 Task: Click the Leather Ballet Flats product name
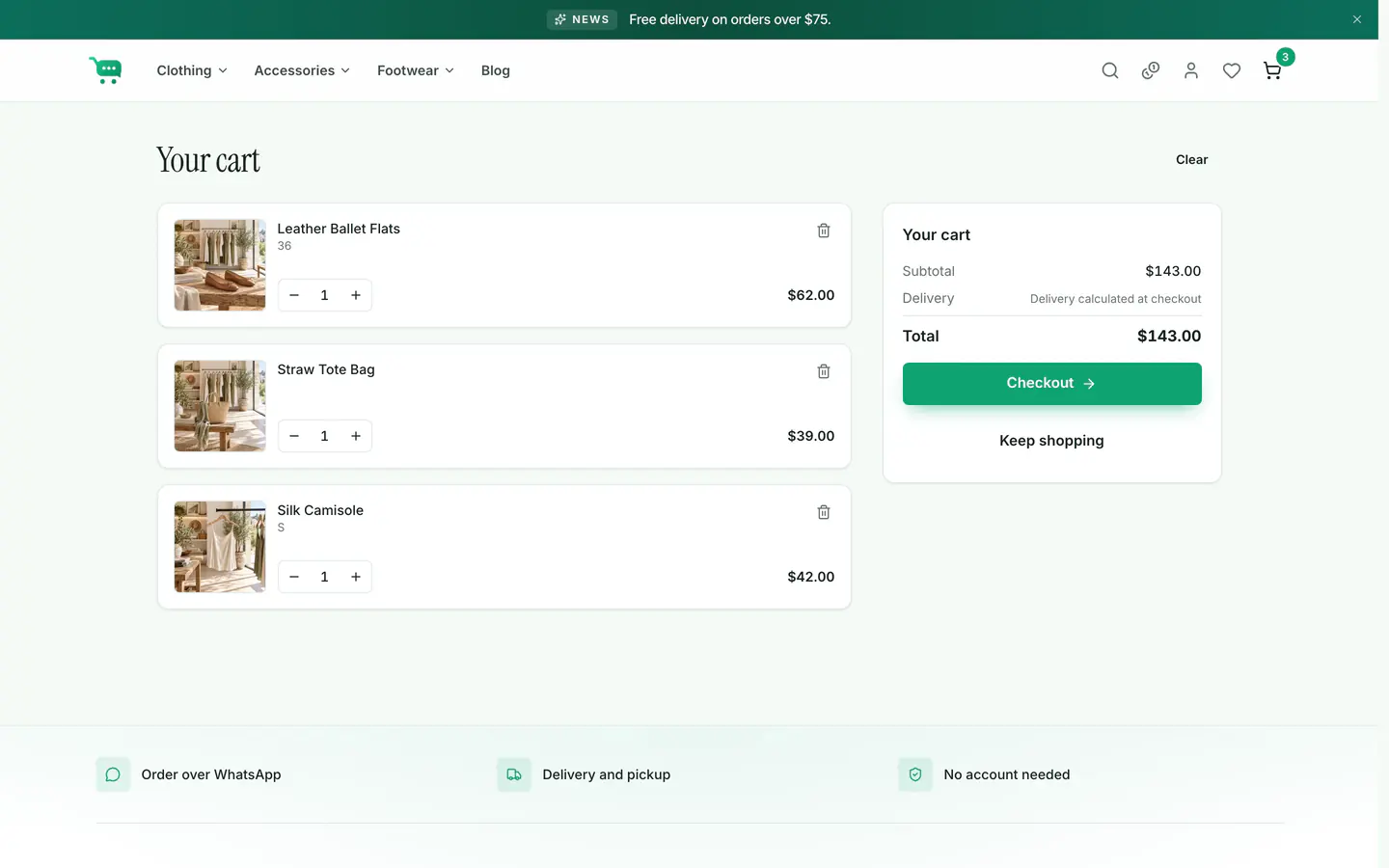(x=339, y=229)
